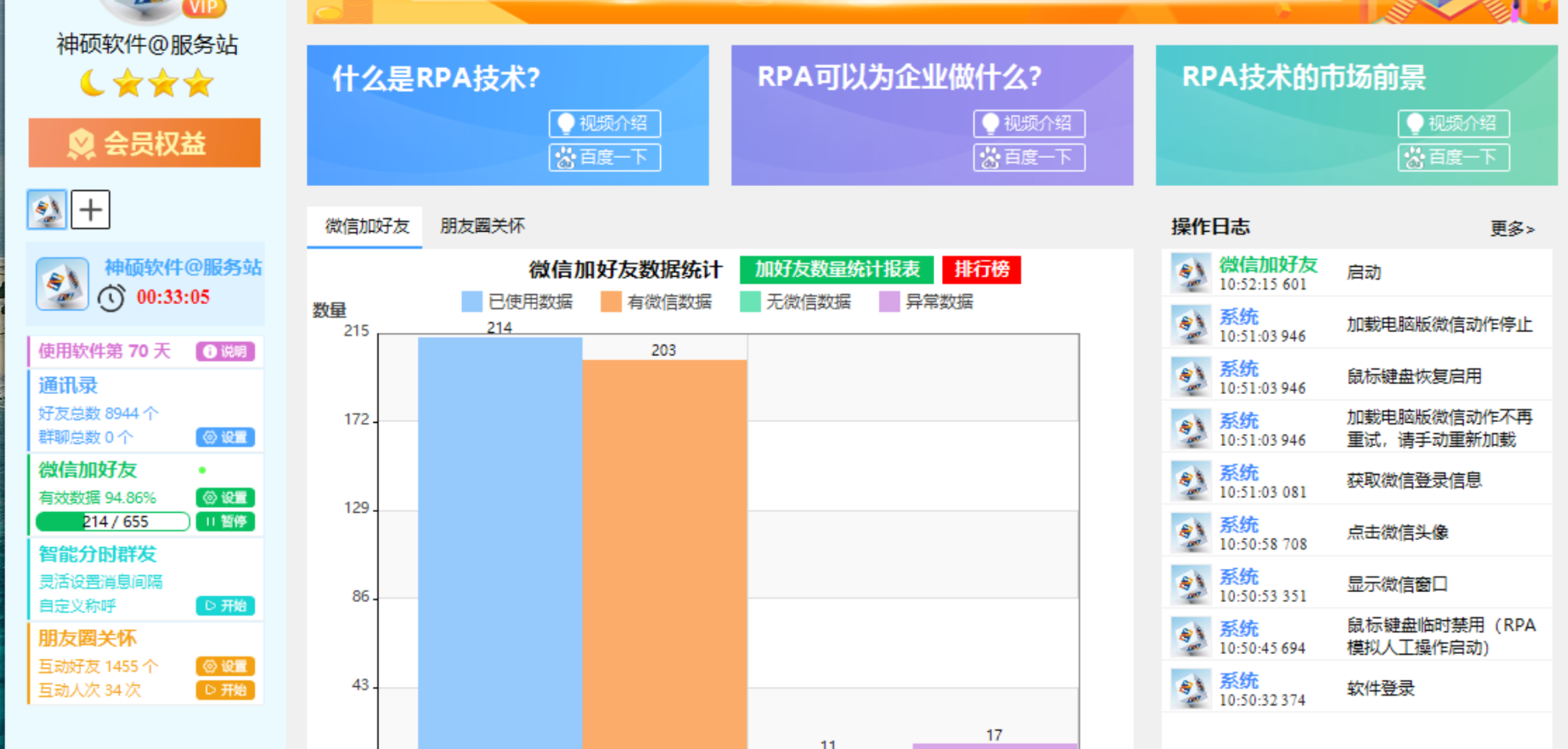Click the 说明 button beside 使用软件第 70 天
1568x749 pixels.
tap(225, 352)
